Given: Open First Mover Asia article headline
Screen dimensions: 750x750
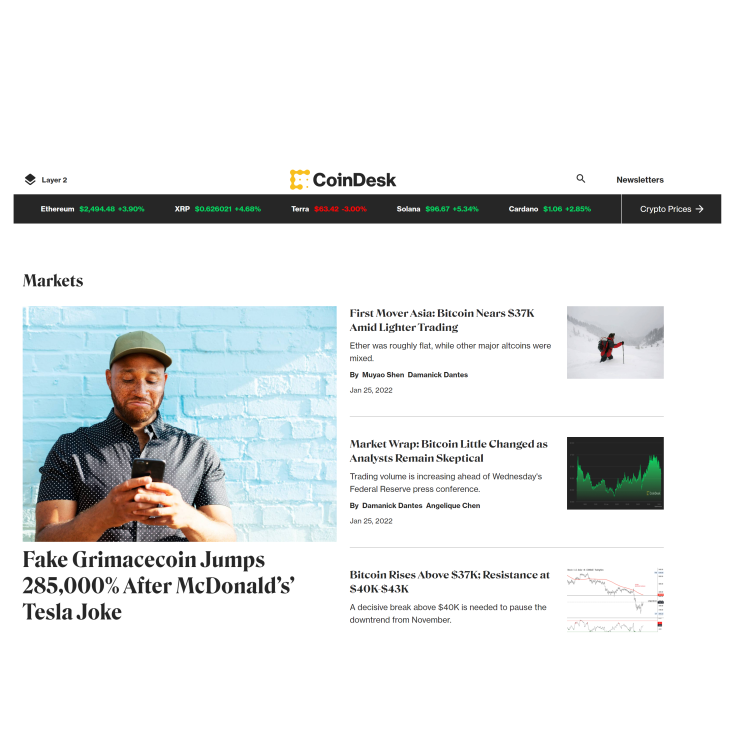Looking at the screenshot, I should click(x=441, y=320).
